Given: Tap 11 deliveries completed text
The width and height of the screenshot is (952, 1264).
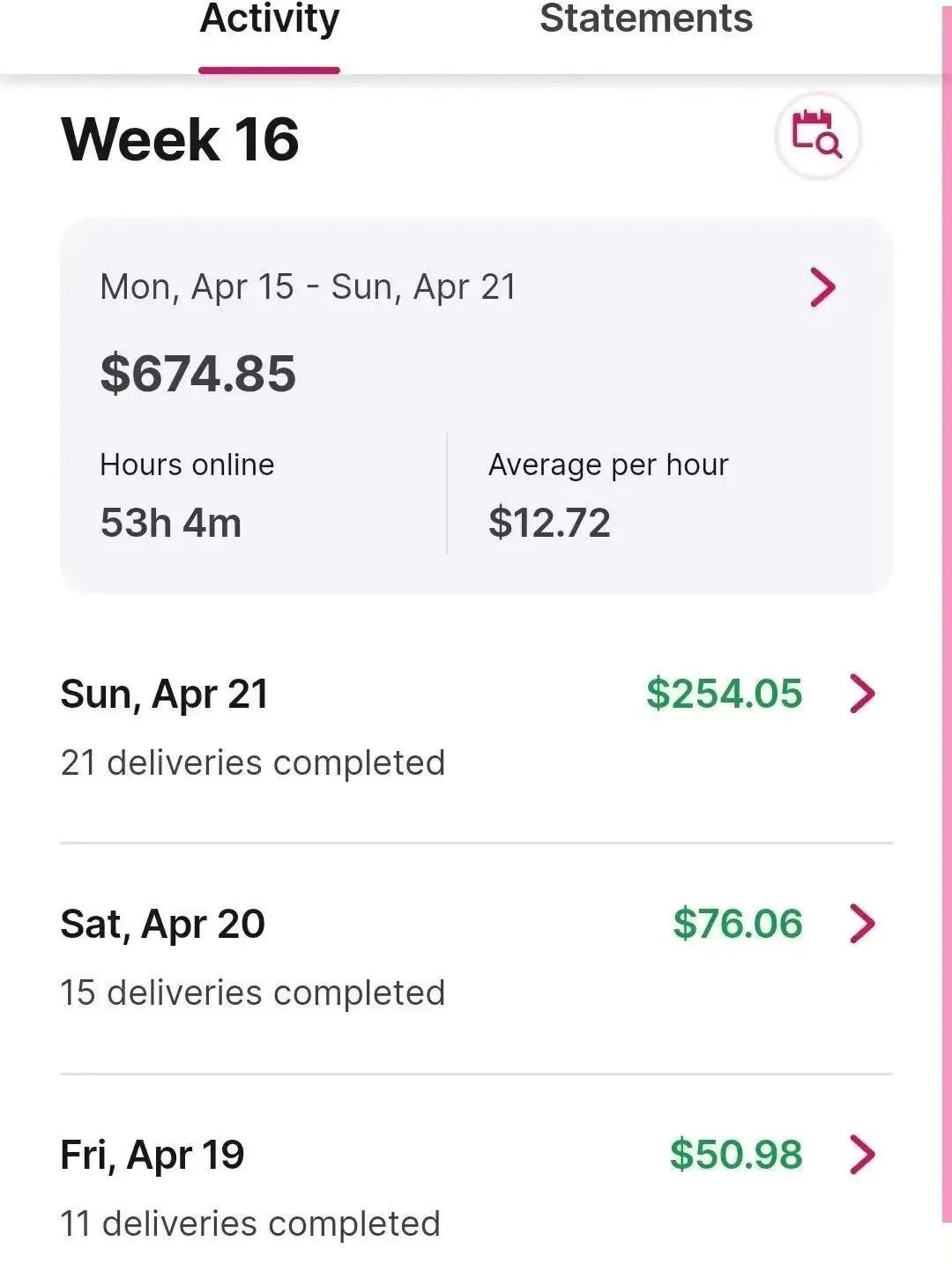Looking at the screenshot, I should (250, 1223).
